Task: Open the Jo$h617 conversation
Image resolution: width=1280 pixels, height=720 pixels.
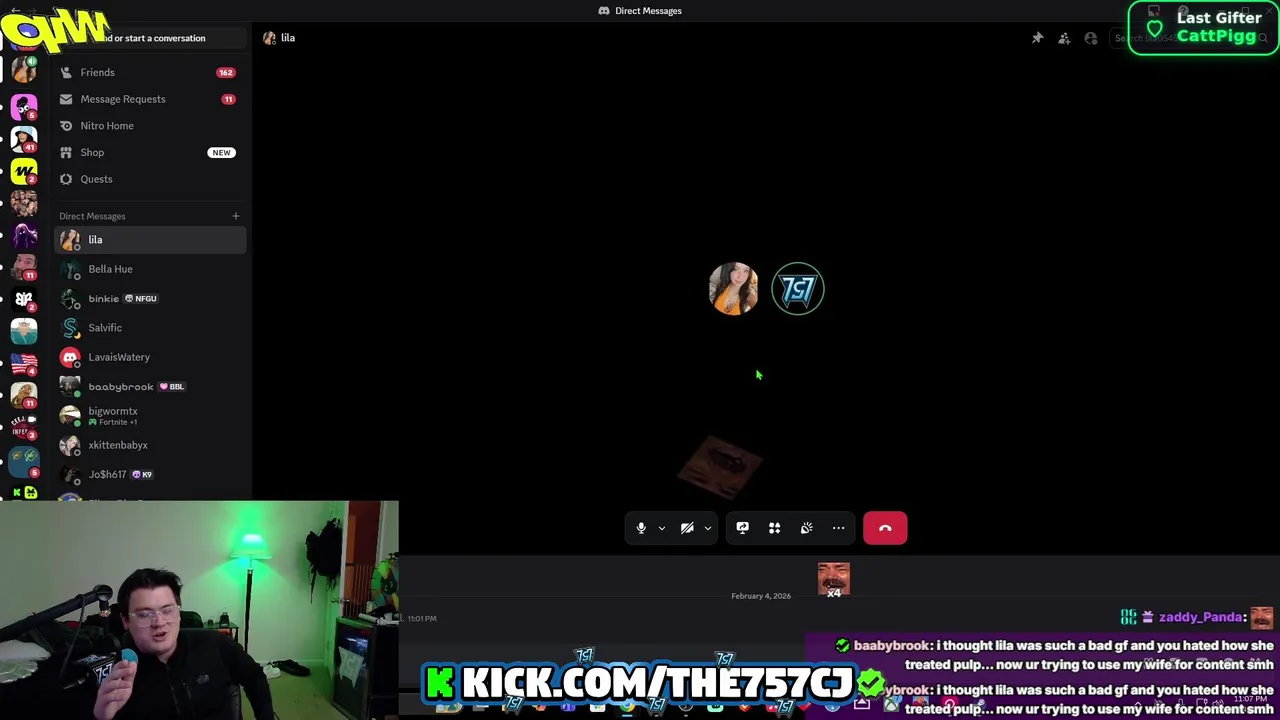Action: 150,474
